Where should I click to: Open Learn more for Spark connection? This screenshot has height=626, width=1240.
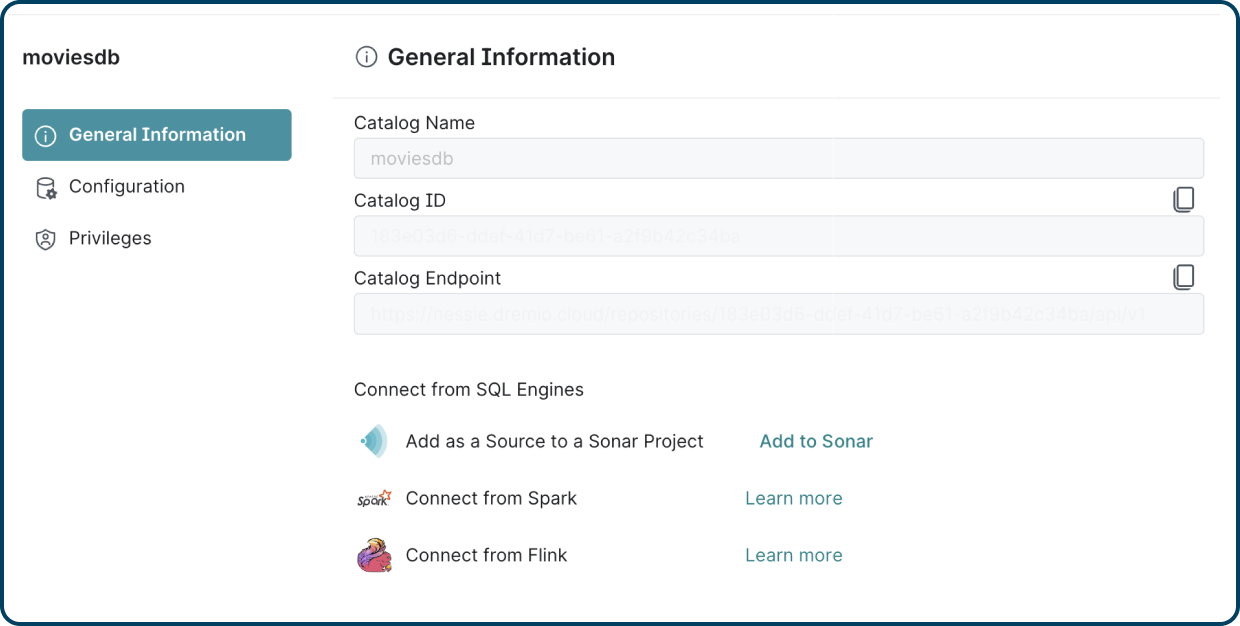793,498
